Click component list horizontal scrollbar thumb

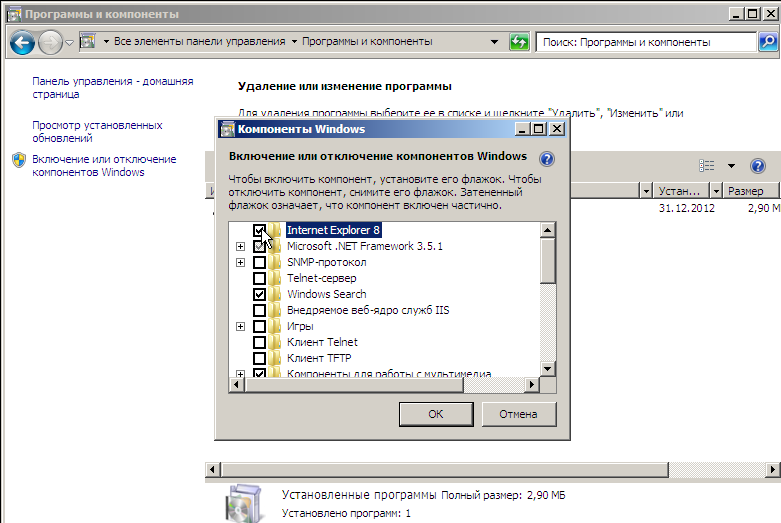coord(354,385)
